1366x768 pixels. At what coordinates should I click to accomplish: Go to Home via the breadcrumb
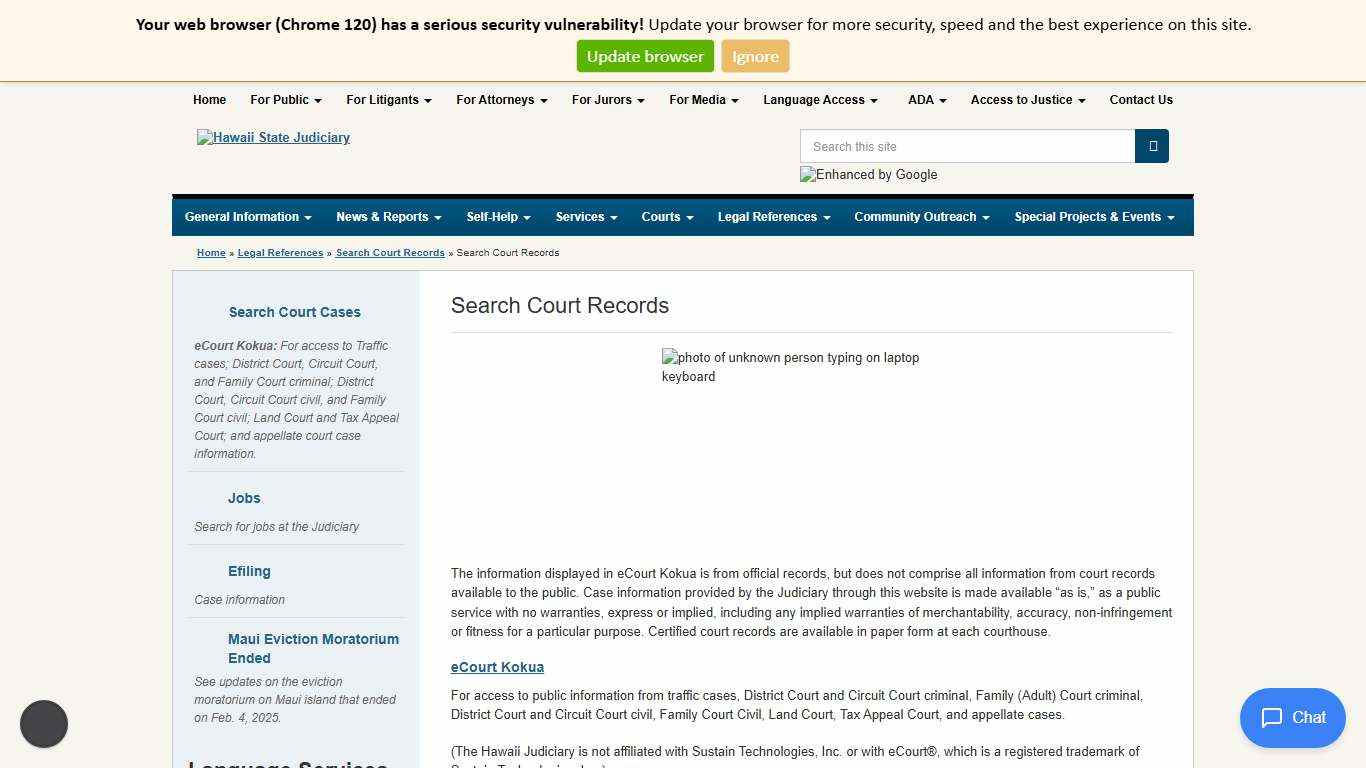211,252
